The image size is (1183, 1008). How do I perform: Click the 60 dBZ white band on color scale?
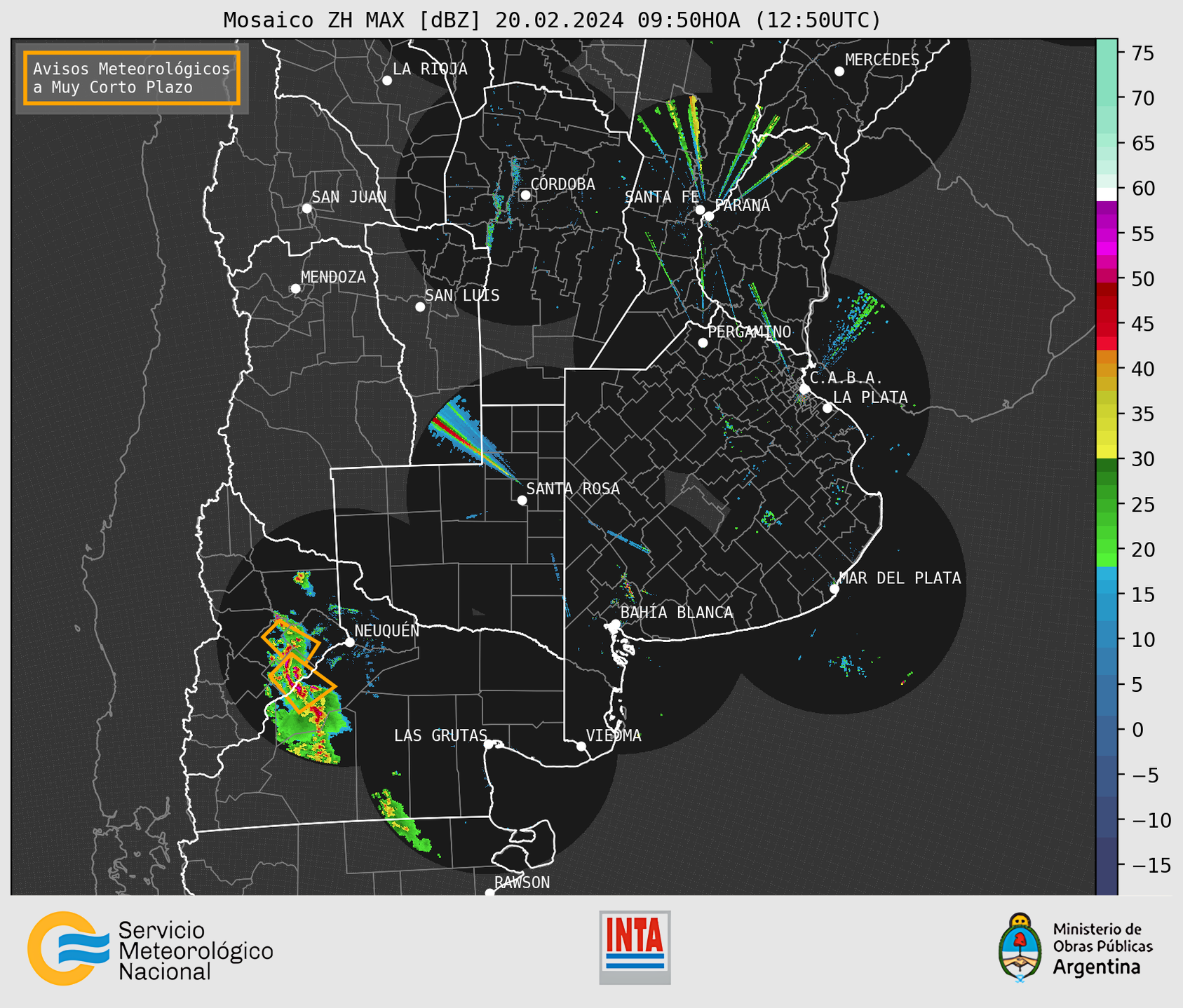coord(1107,194)
